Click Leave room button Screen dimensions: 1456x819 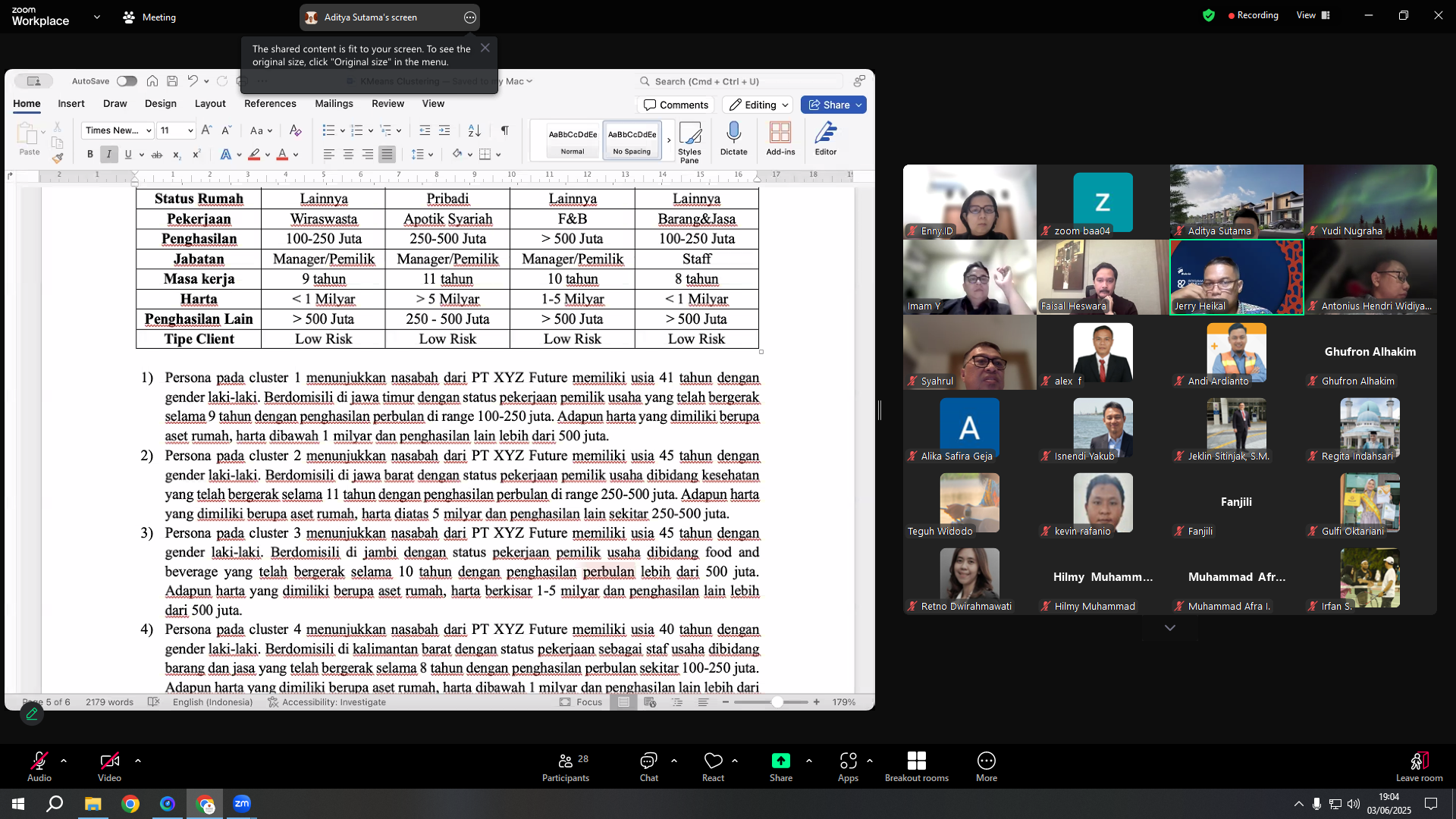click(x=1419, y=767)
